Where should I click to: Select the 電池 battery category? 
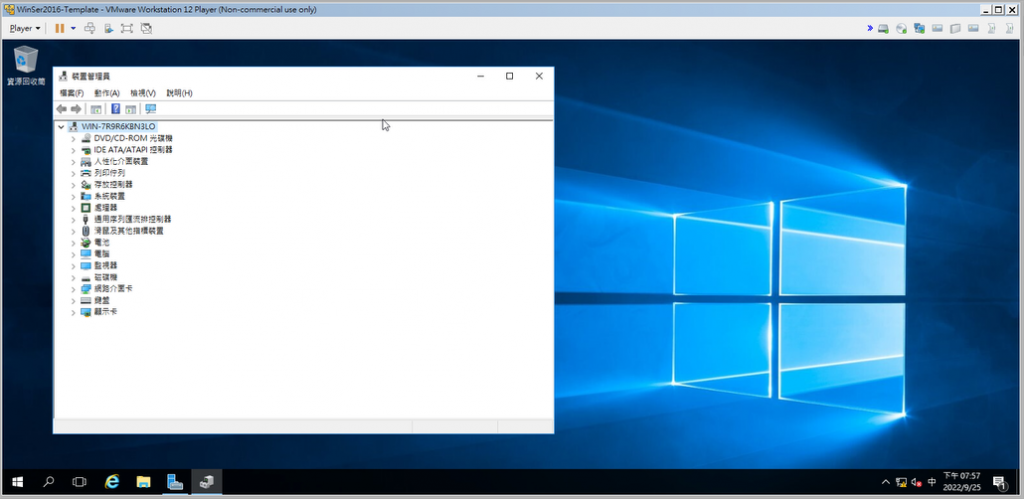click(x=102, y=242)
